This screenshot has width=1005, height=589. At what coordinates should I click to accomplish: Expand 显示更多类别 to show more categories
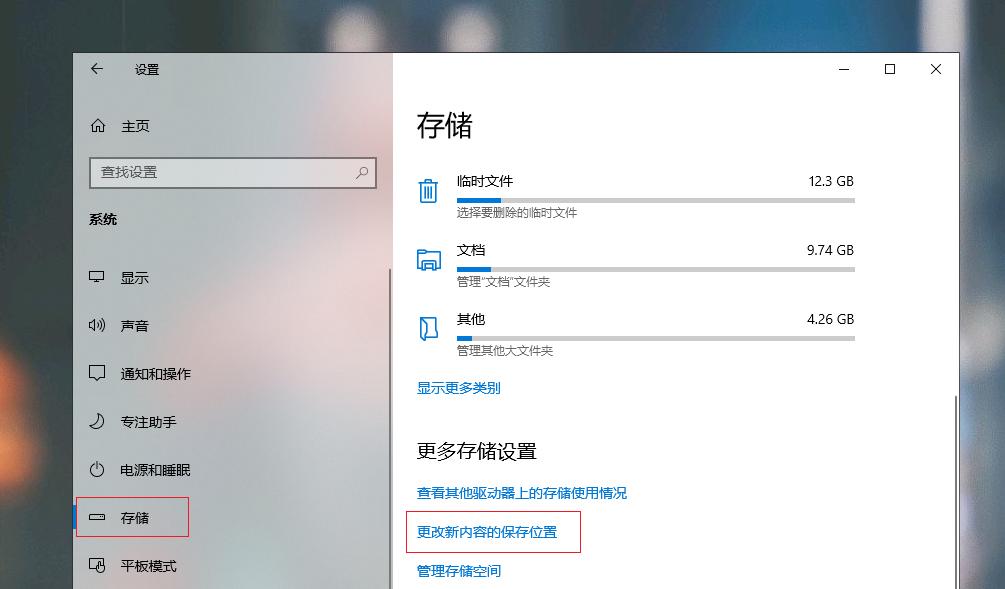click(458, 388)
